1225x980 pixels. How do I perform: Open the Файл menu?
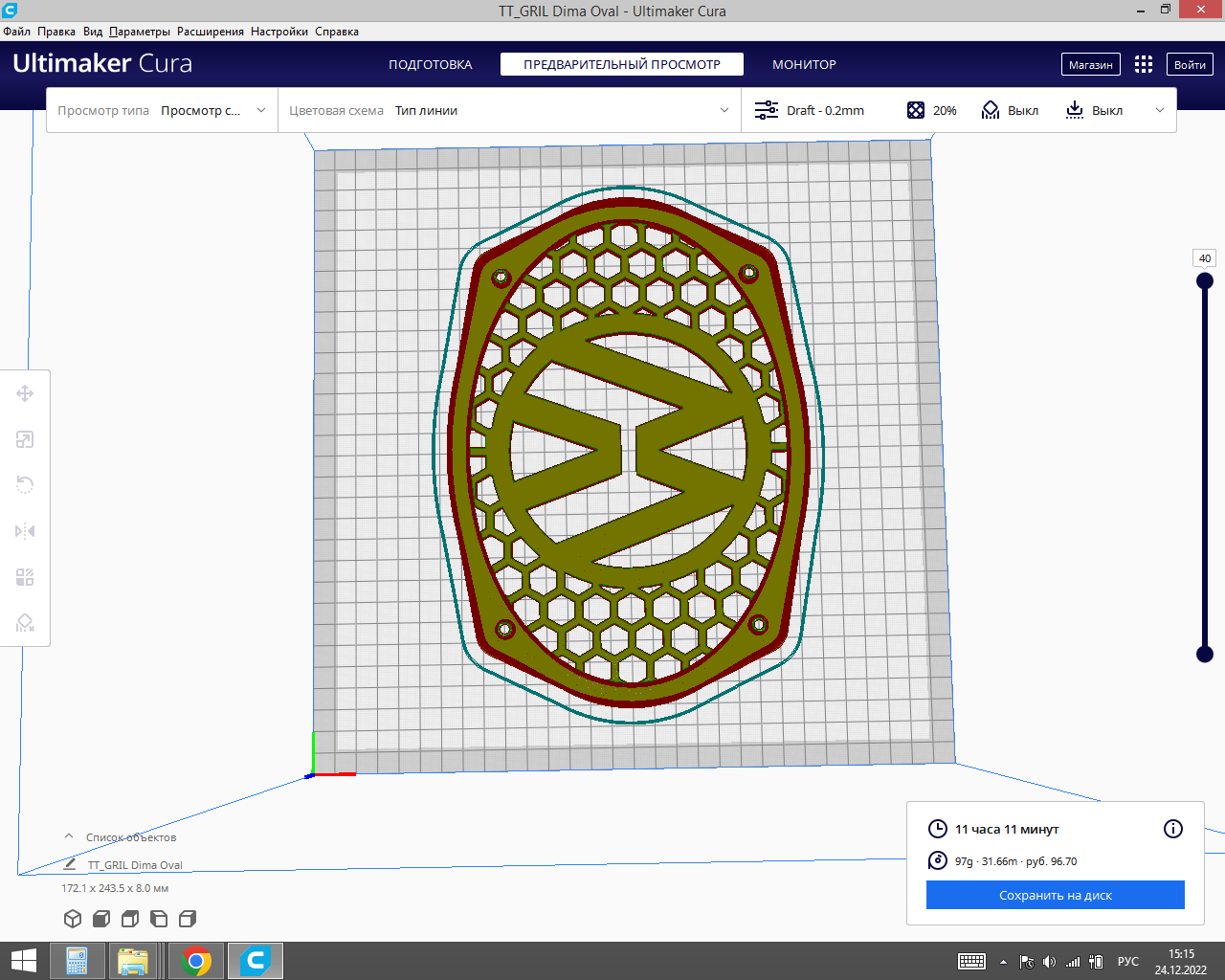pos(17,32)
